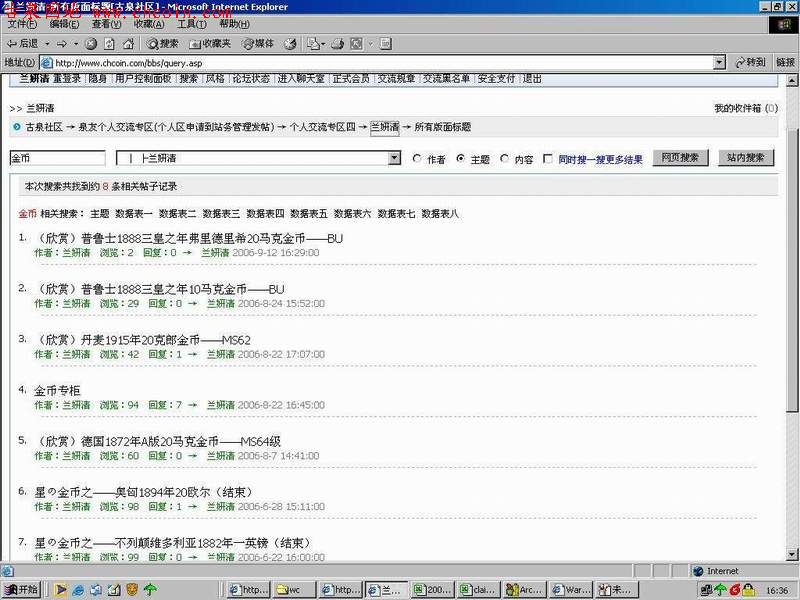Click in the 金币 search keyword field
Image resolution: width=800 pixels, height=600 pixels.
[57, 158]
